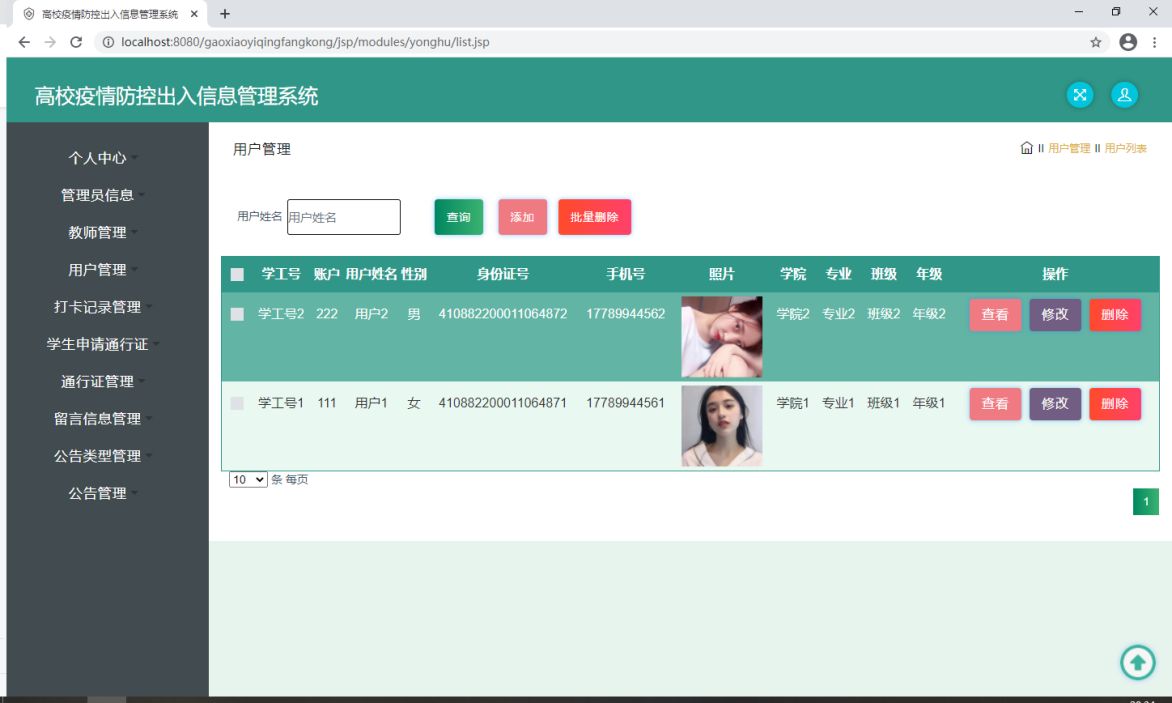Click the 查询 search button
Image resolution: width=1172 pixels, height=703 pixels.
coord(458,217)
